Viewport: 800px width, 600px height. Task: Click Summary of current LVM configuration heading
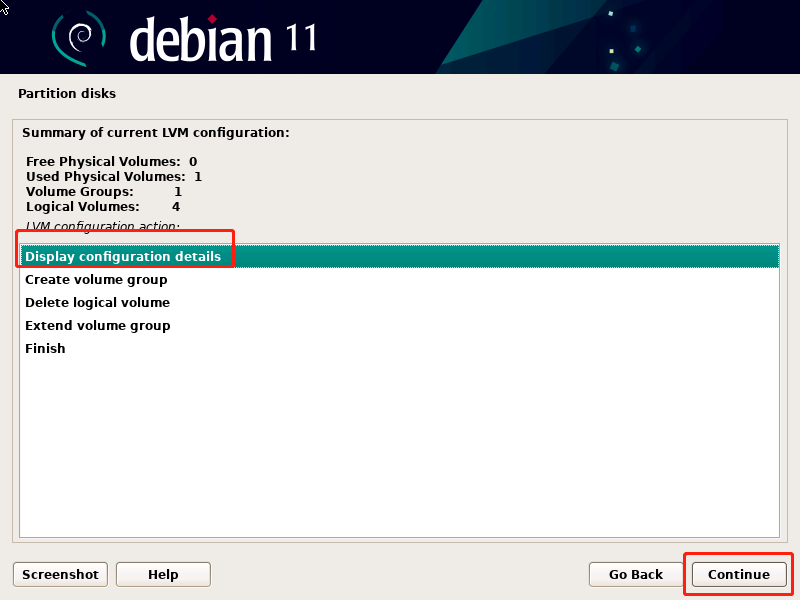(156, 133)
